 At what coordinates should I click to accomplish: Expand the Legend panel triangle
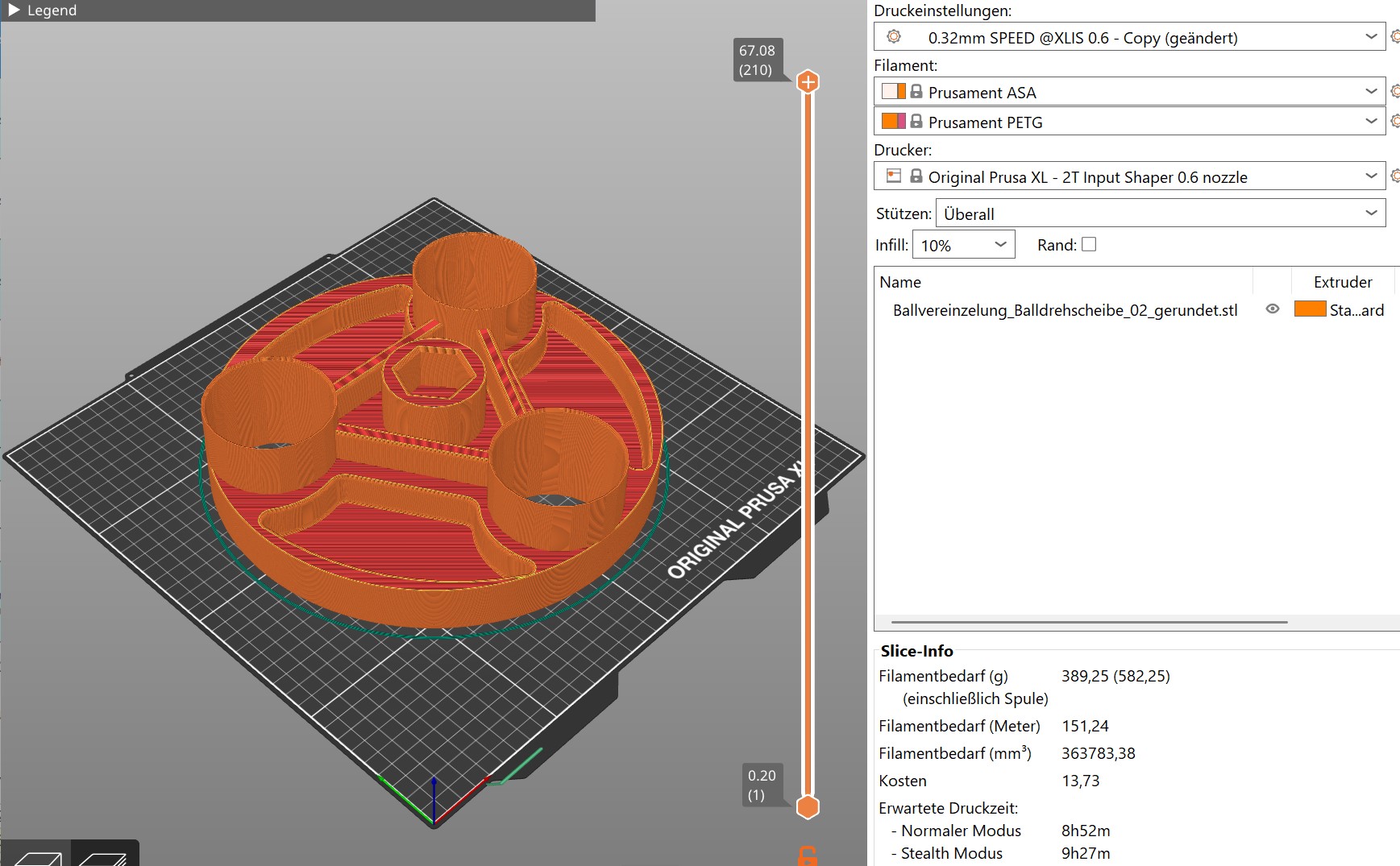14,10
